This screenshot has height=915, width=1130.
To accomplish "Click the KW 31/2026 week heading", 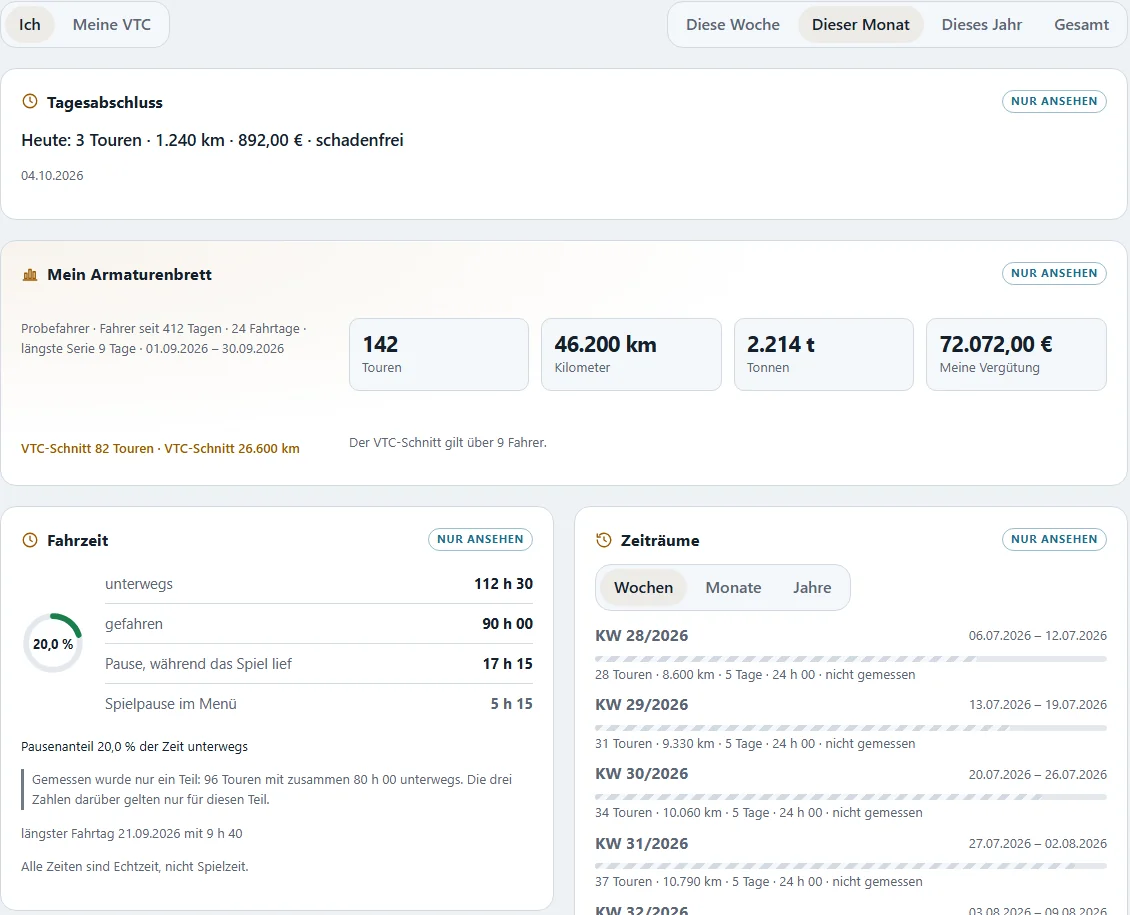I will point(641,844).
